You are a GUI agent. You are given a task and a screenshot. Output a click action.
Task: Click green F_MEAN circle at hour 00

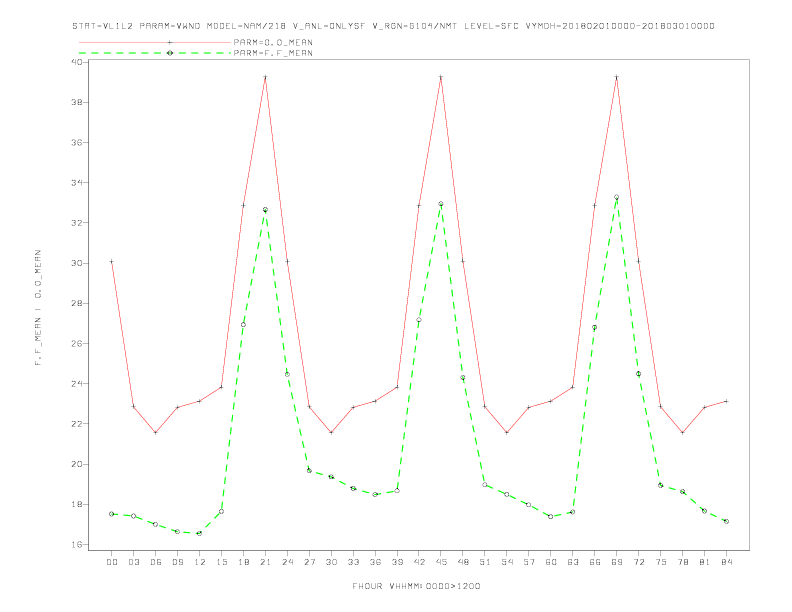pyautogui.click(x=112, y=514)
